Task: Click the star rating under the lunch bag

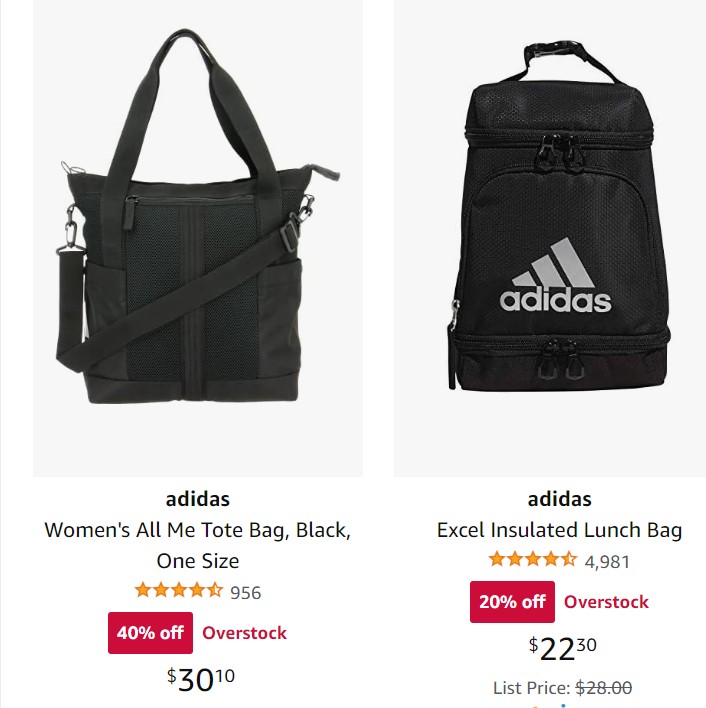Action: pos(533,559)
